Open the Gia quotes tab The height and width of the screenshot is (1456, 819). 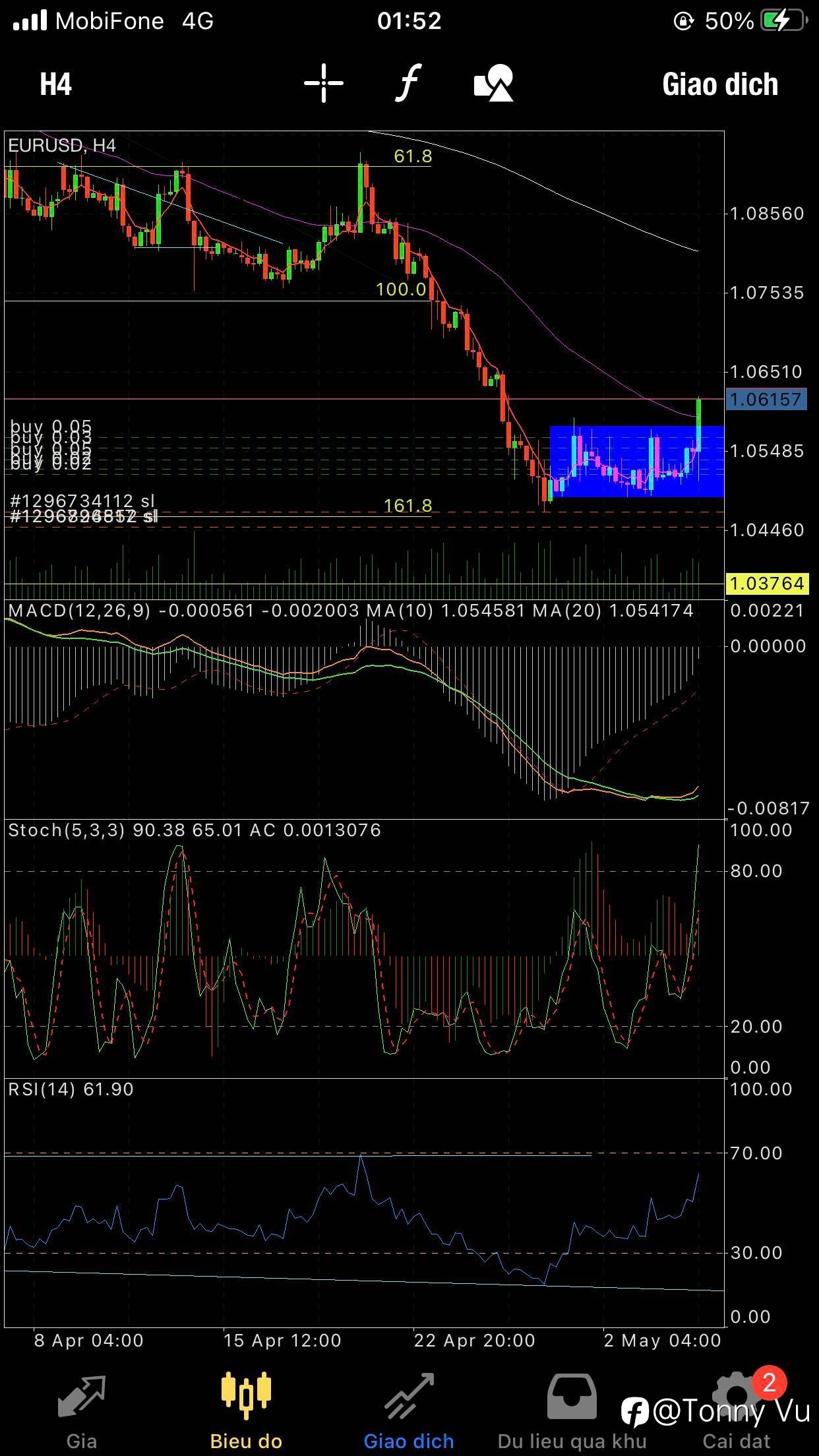point(82,1412)
